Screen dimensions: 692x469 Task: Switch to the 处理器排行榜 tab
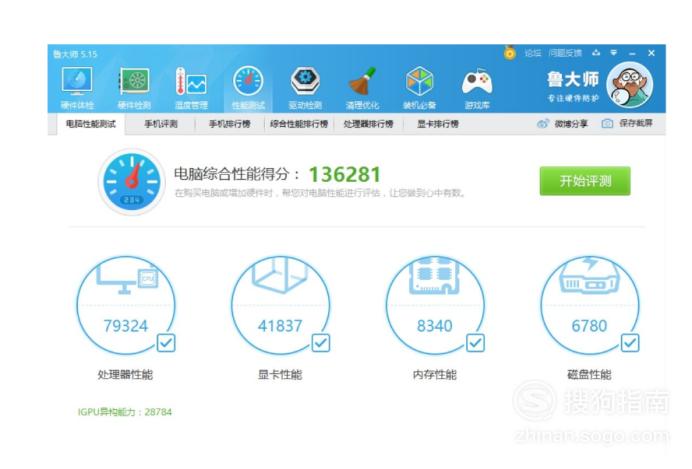click(368, 124)
